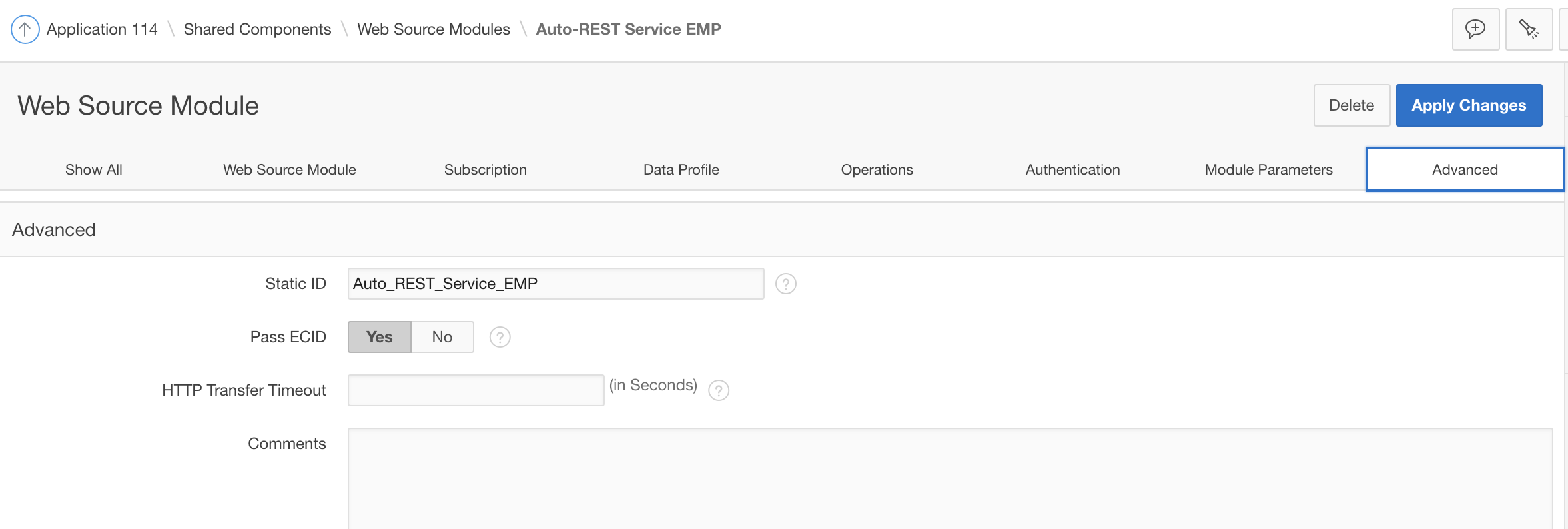Open Web Source Modules breadcrumb link
Image resolution: width=1568 pixels, height=529 pixels.
(x=434, y=29)
